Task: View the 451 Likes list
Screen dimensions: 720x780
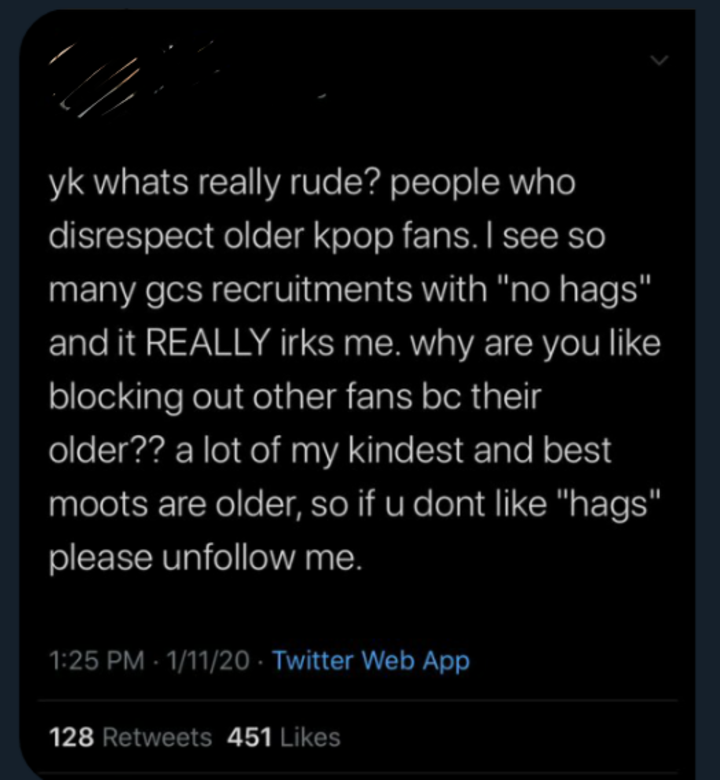Action: click(284, 737)
